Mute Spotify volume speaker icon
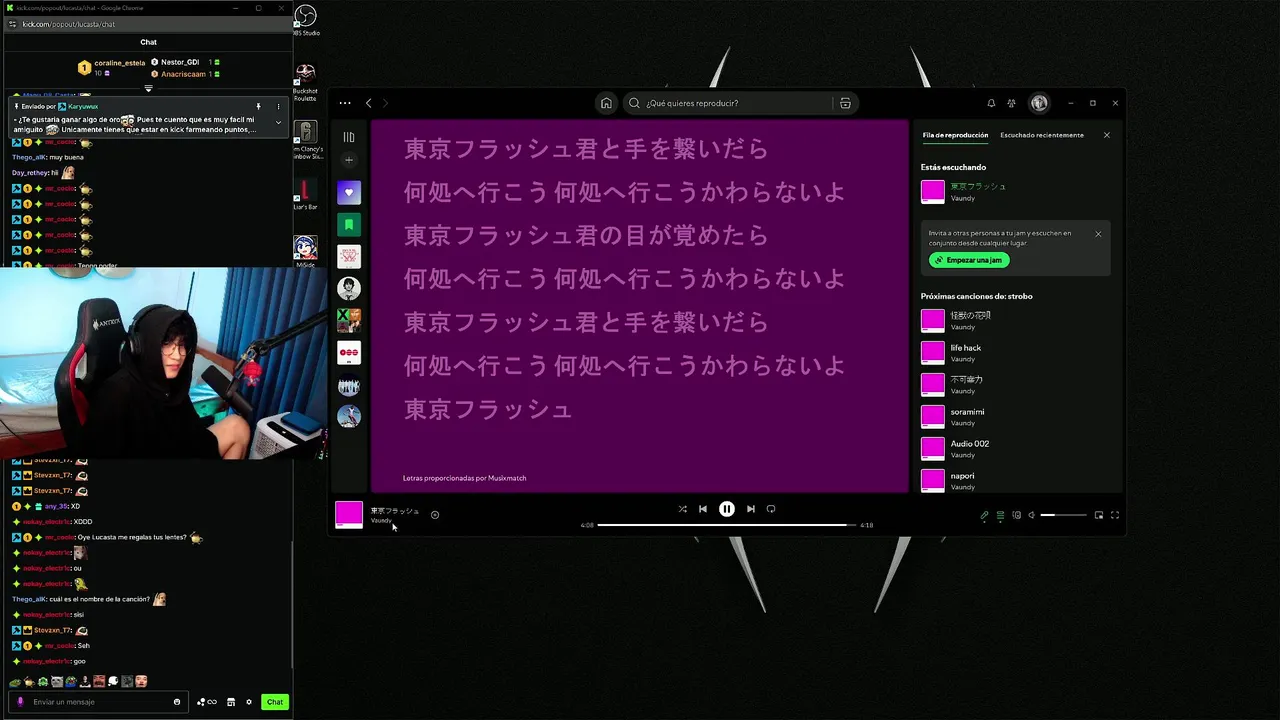The height and width of the screenshot is (720, 1280). (x=1032, y=515)
